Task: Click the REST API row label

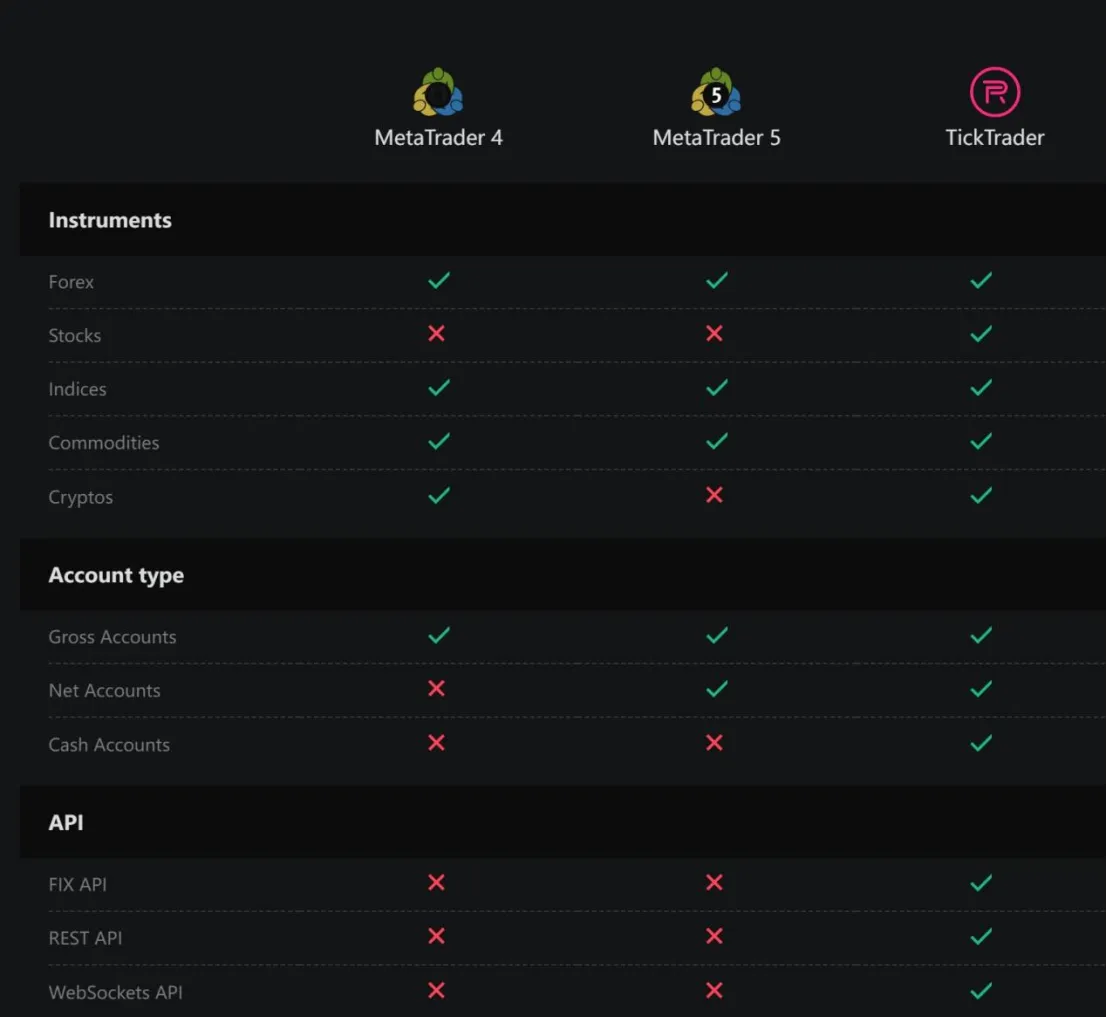Action: coord(85,938)
